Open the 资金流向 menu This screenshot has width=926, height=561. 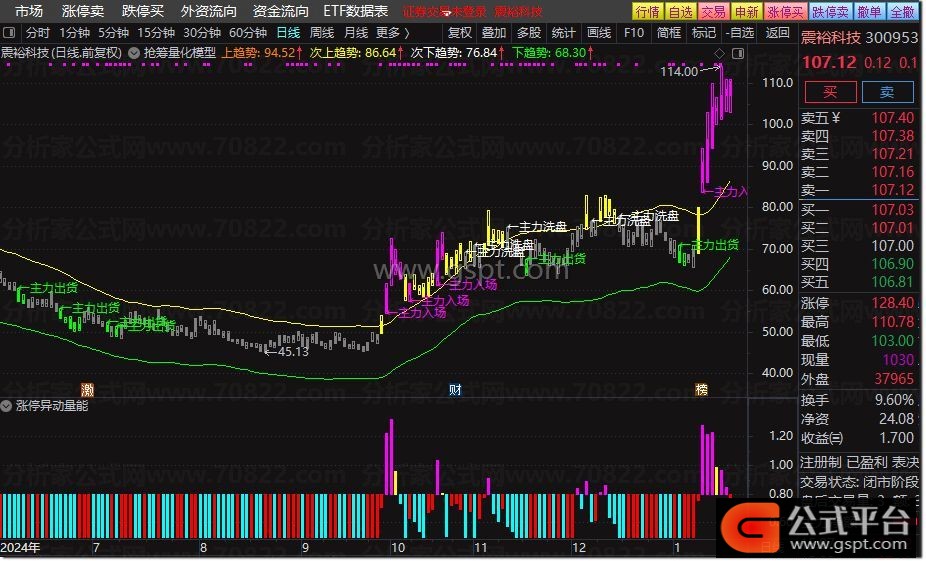(x=281, y=11)
